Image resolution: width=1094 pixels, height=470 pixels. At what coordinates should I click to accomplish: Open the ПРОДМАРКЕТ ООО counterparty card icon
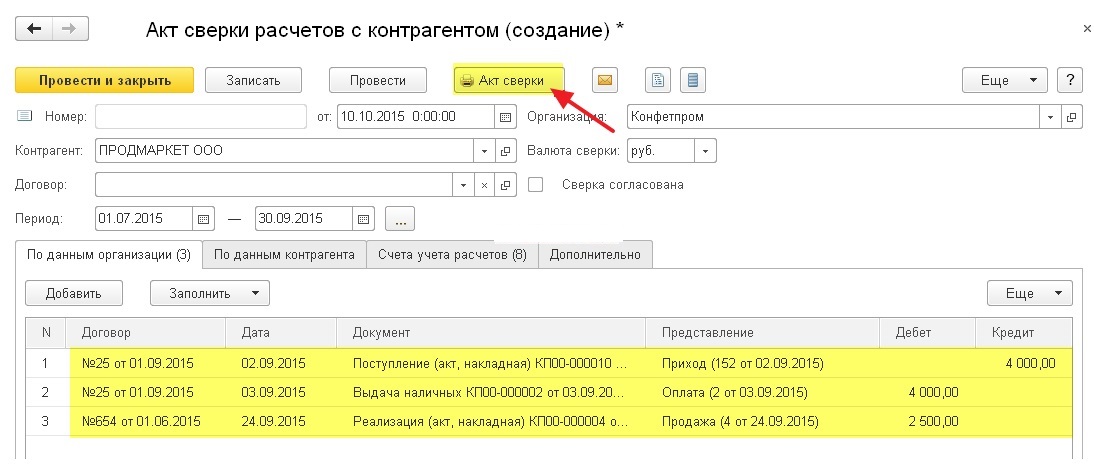coord(506,151)
